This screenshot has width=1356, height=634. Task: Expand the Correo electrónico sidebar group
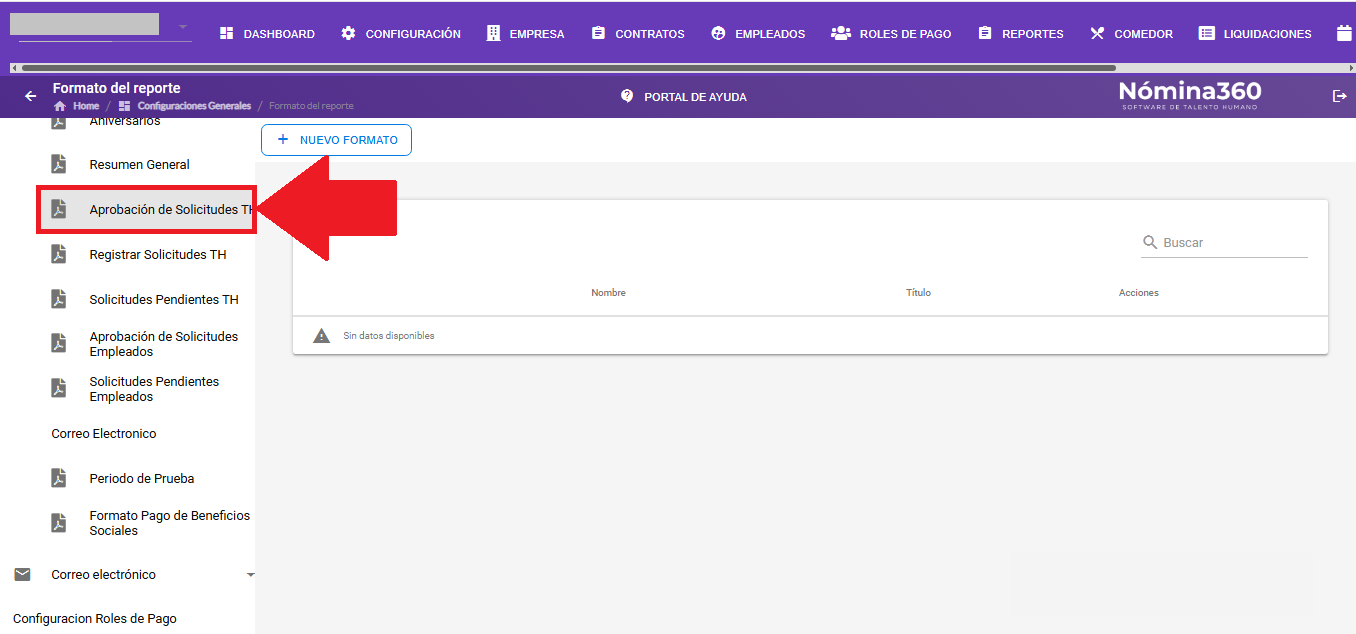click(x=250, y=575)
